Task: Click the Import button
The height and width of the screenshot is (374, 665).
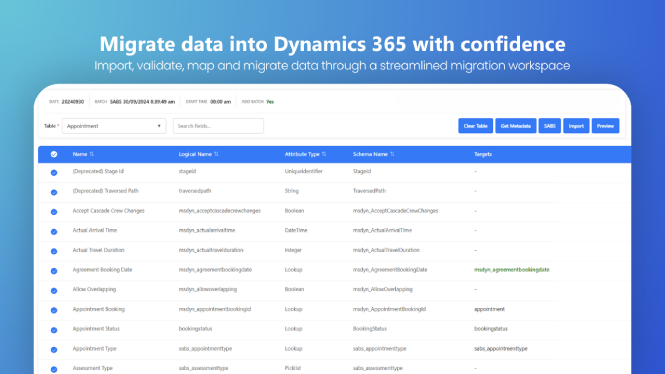Action: coord(576,126)
